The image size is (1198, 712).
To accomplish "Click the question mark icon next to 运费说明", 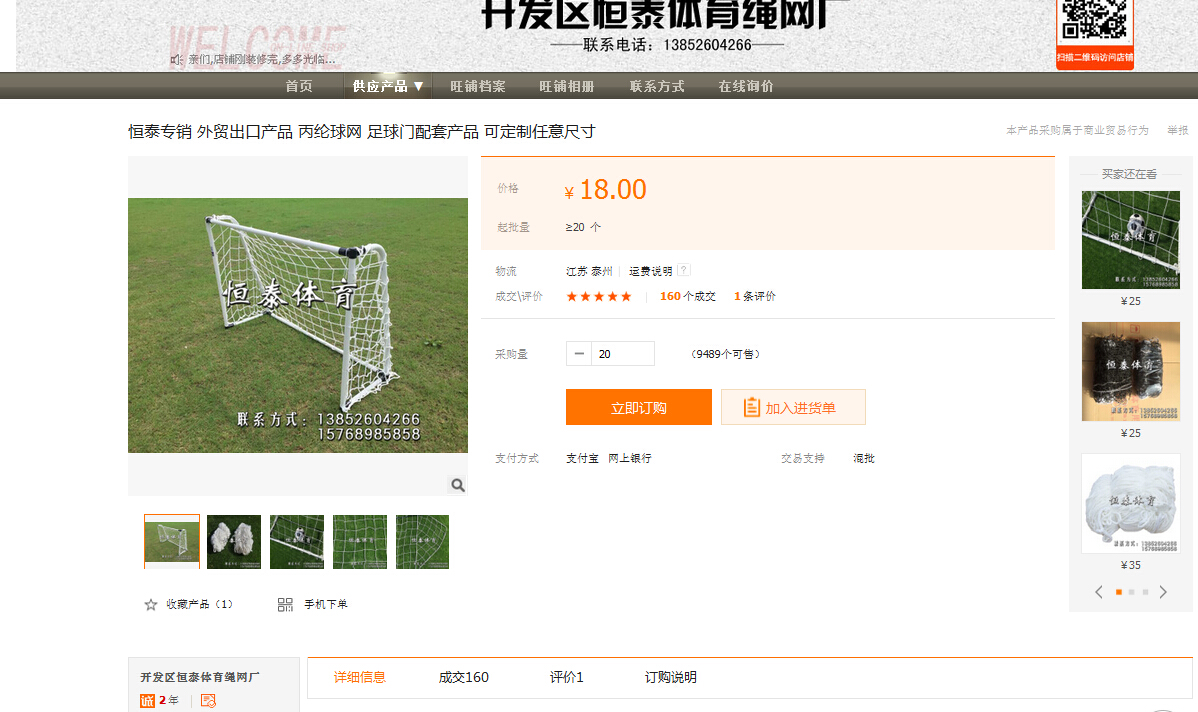I will coord(684,270).
